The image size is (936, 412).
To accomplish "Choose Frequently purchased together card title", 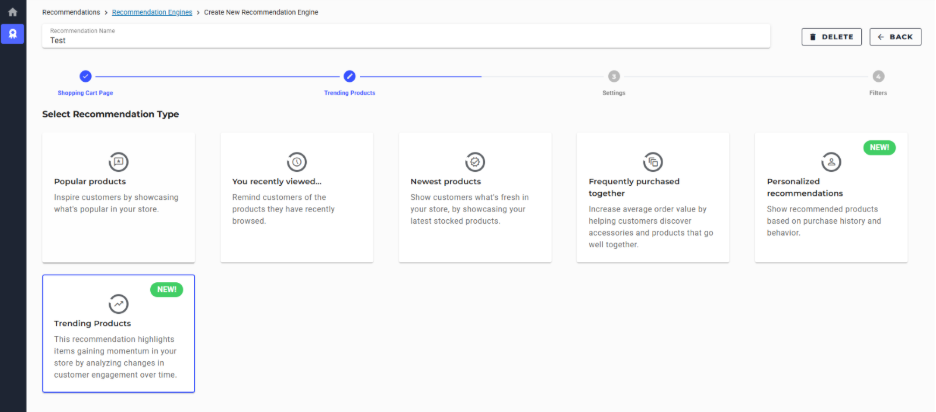I will pos(634,187).
